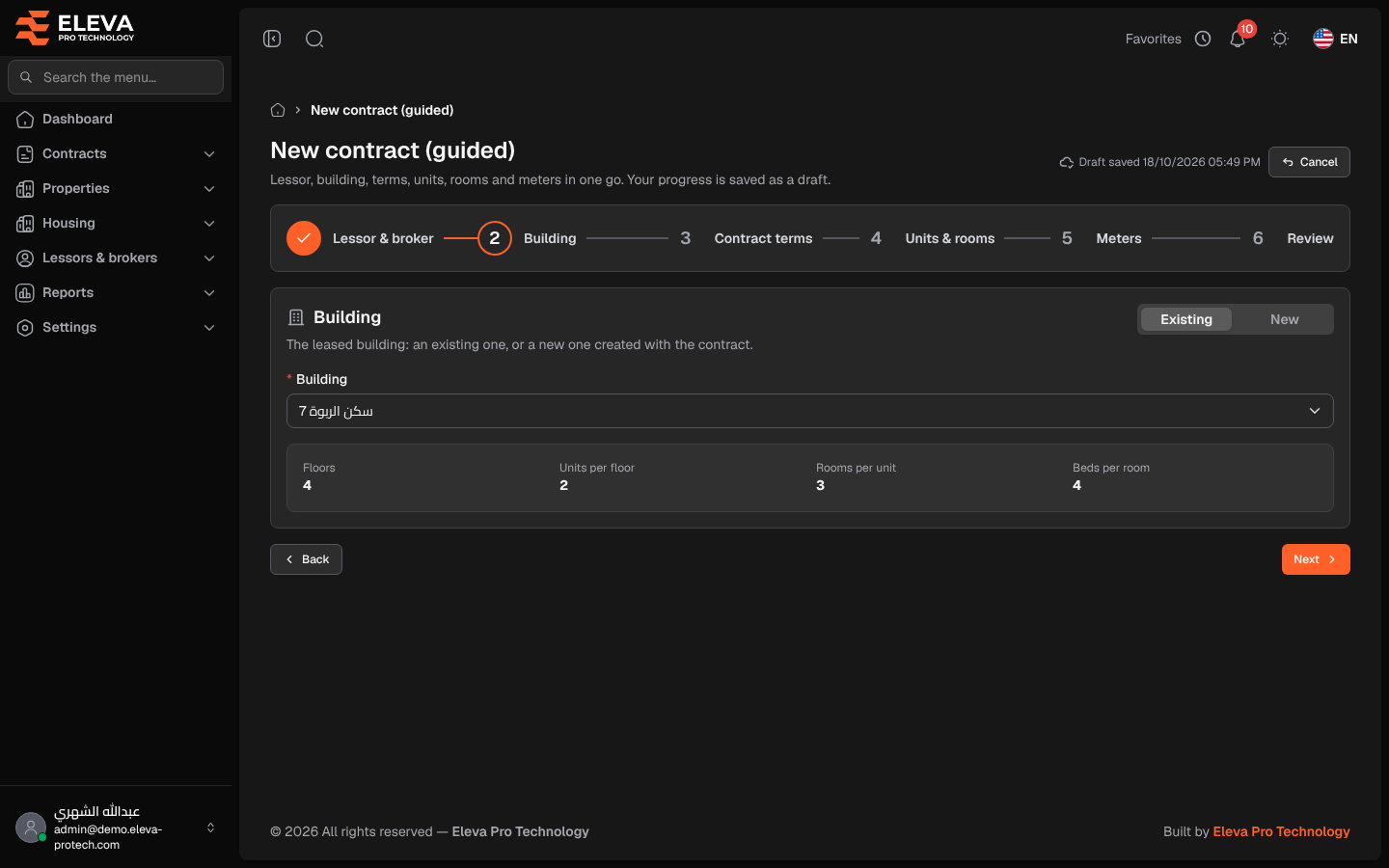Click the Eleva Pro Technology logo
Viewport: 1389px width, 868px height.
coord(74,28)
